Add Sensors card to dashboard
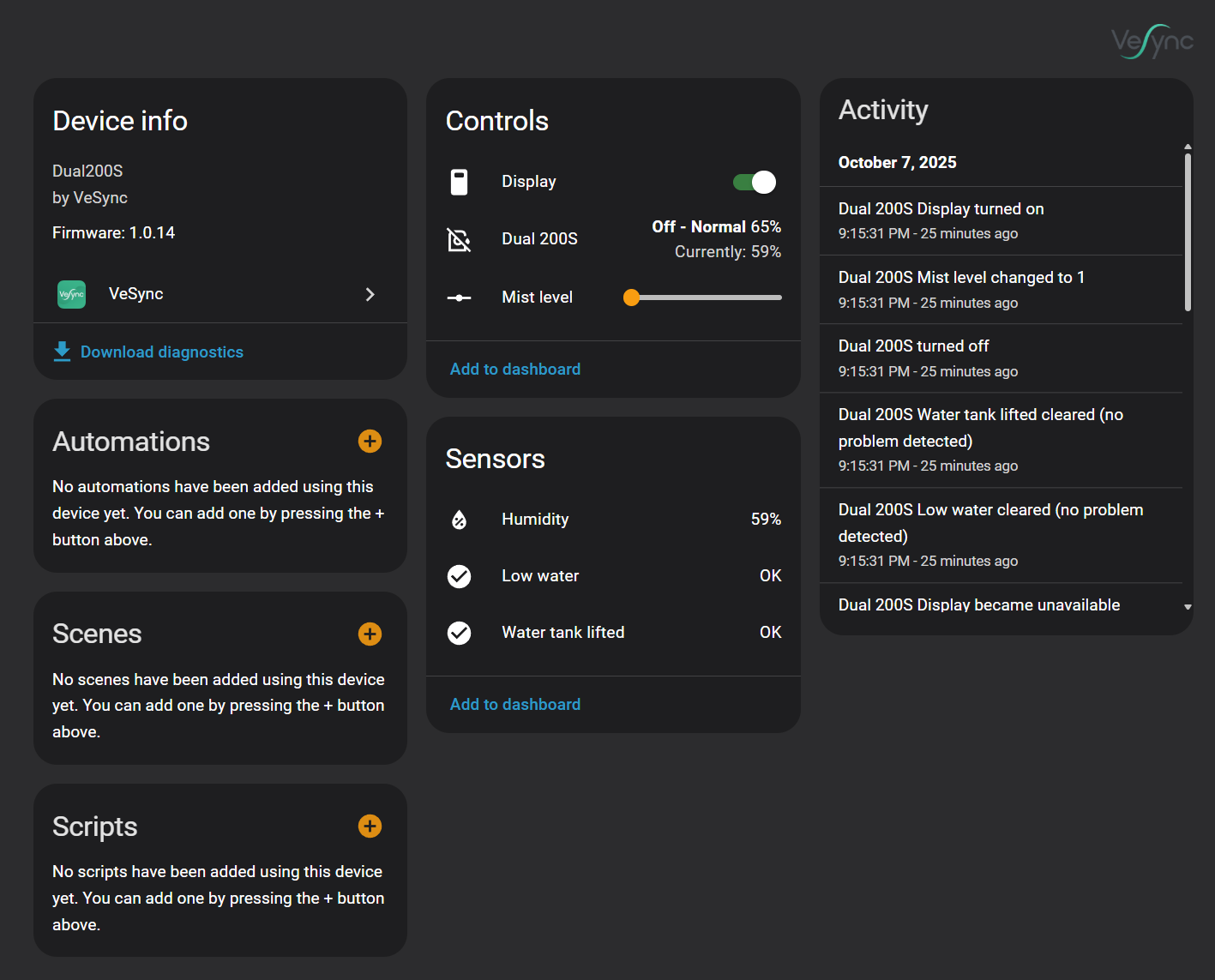Screen dimensions: 1215x980 pos(515,705)
